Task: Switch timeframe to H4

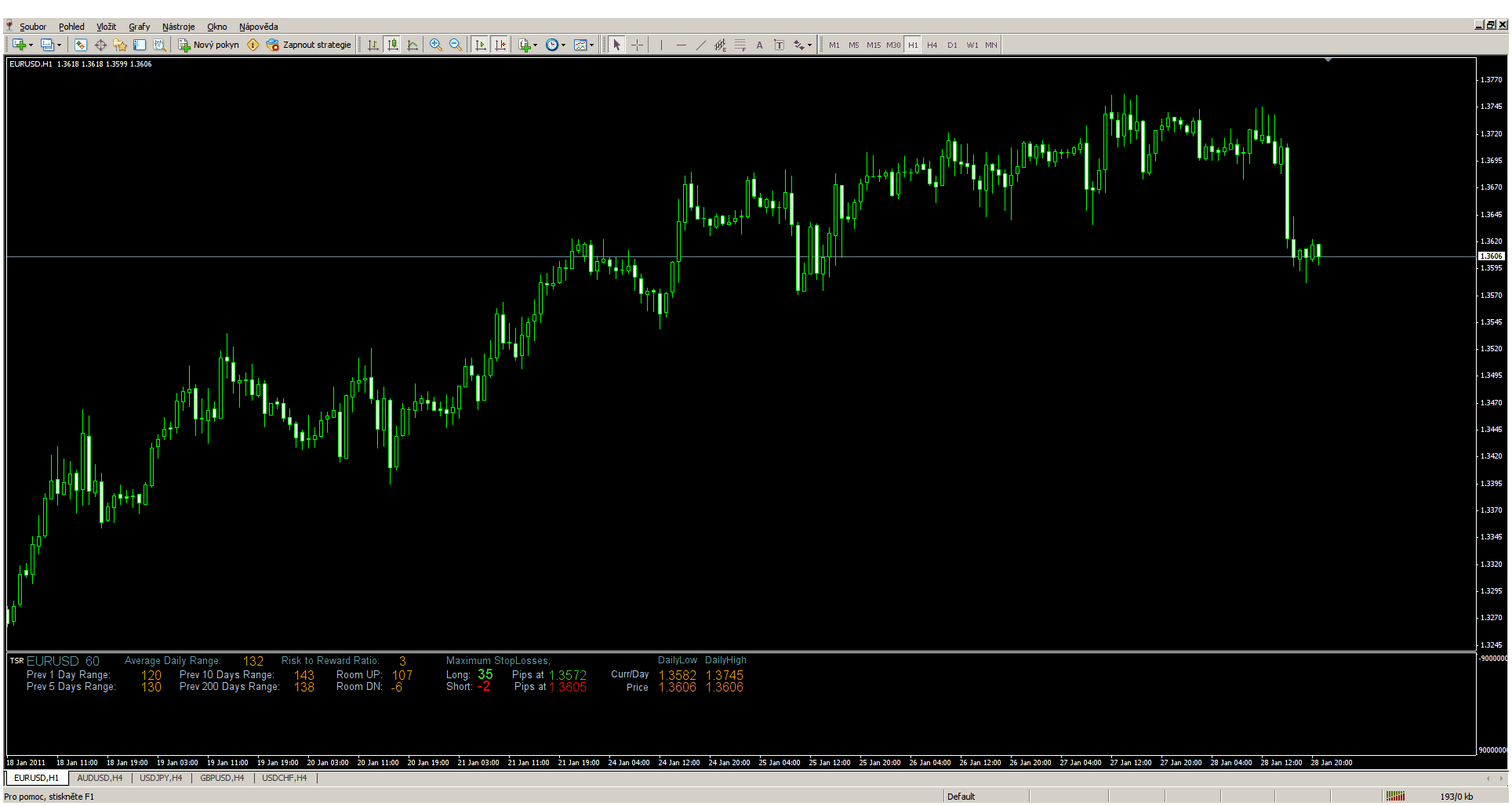Action: [x=932, y=45]
